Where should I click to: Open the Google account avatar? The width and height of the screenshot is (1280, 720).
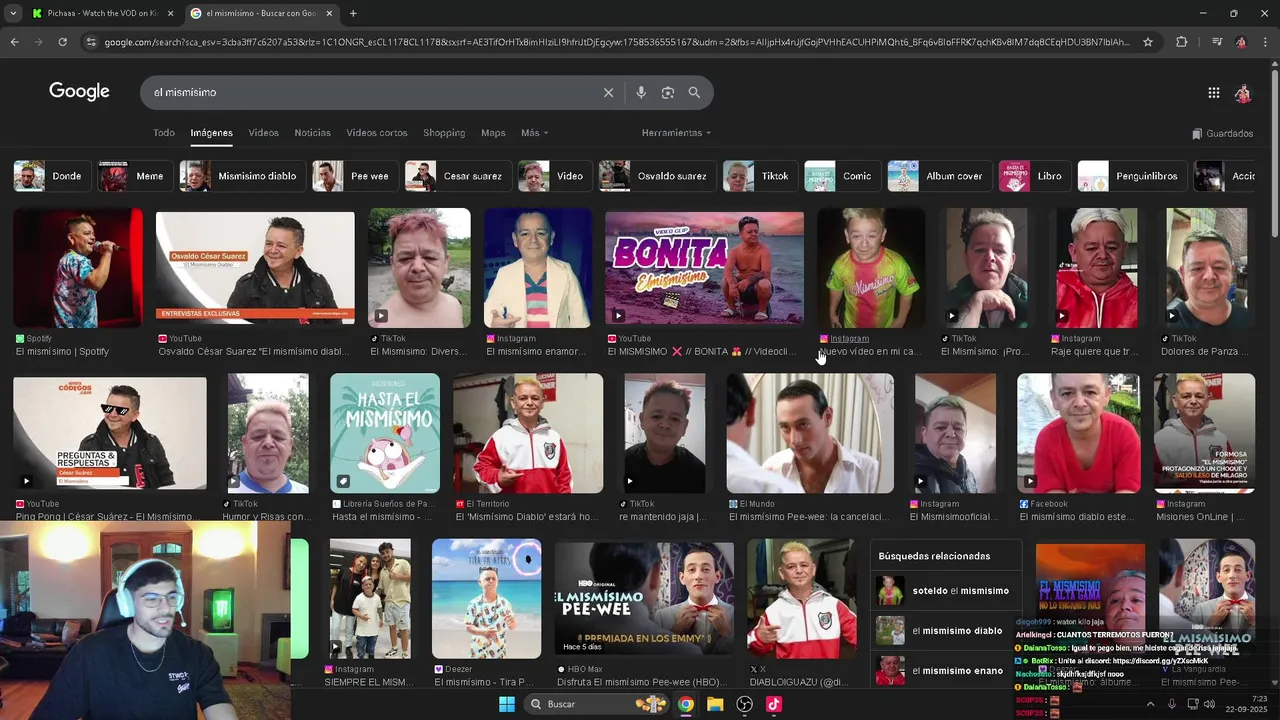pyautogui.click(x=1242, y=93)
